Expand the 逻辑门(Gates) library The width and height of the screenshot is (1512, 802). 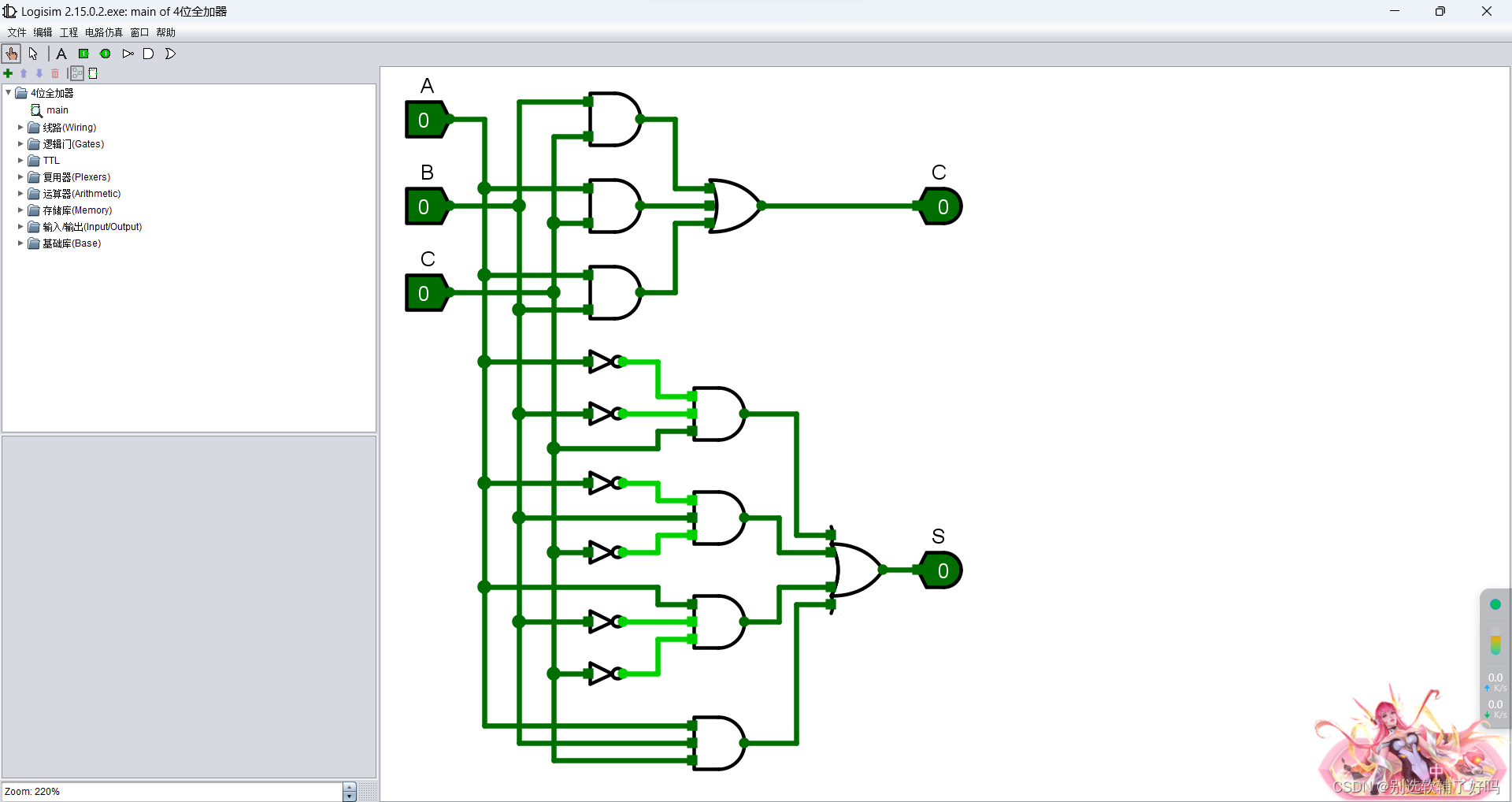(20, 143)
